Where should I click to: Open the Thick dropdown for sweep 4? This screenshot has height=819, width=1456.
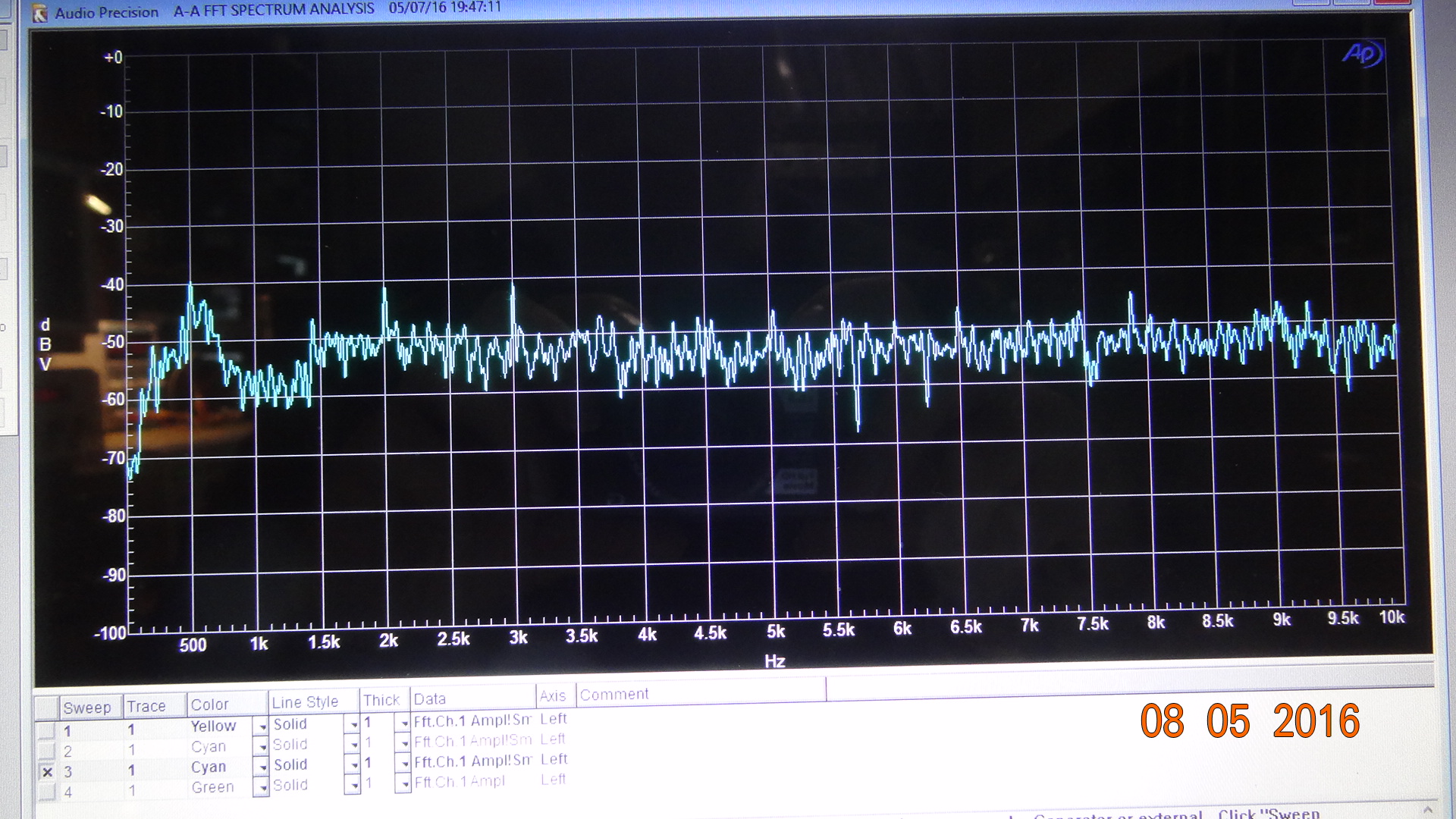point(403,784)
